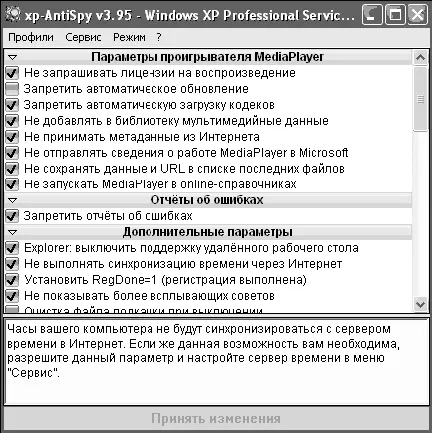Click the Принять изменения button

(x=216, y=418)
